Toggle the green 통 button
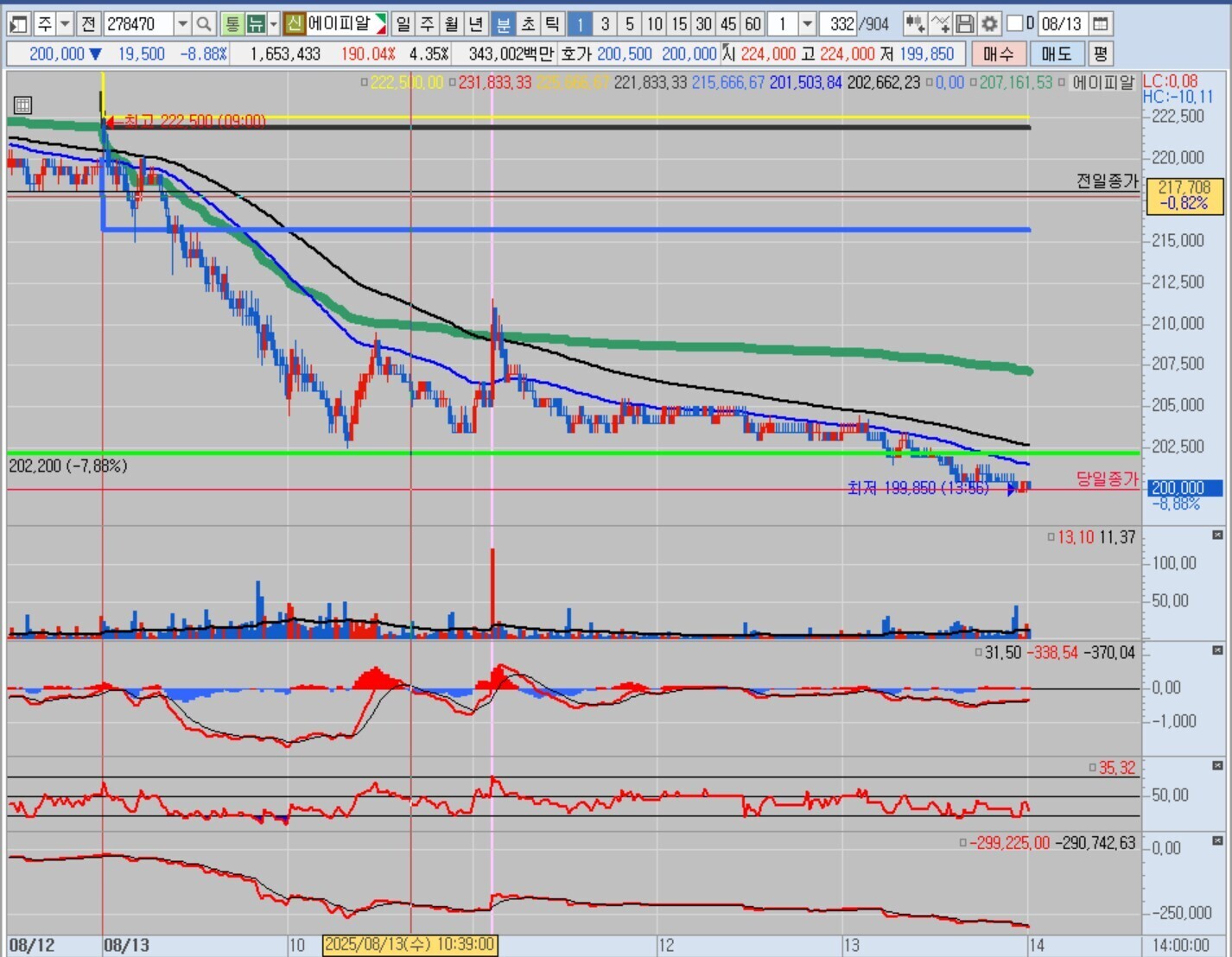Viewport: 1232px width, 957px height. pos(232,24)
